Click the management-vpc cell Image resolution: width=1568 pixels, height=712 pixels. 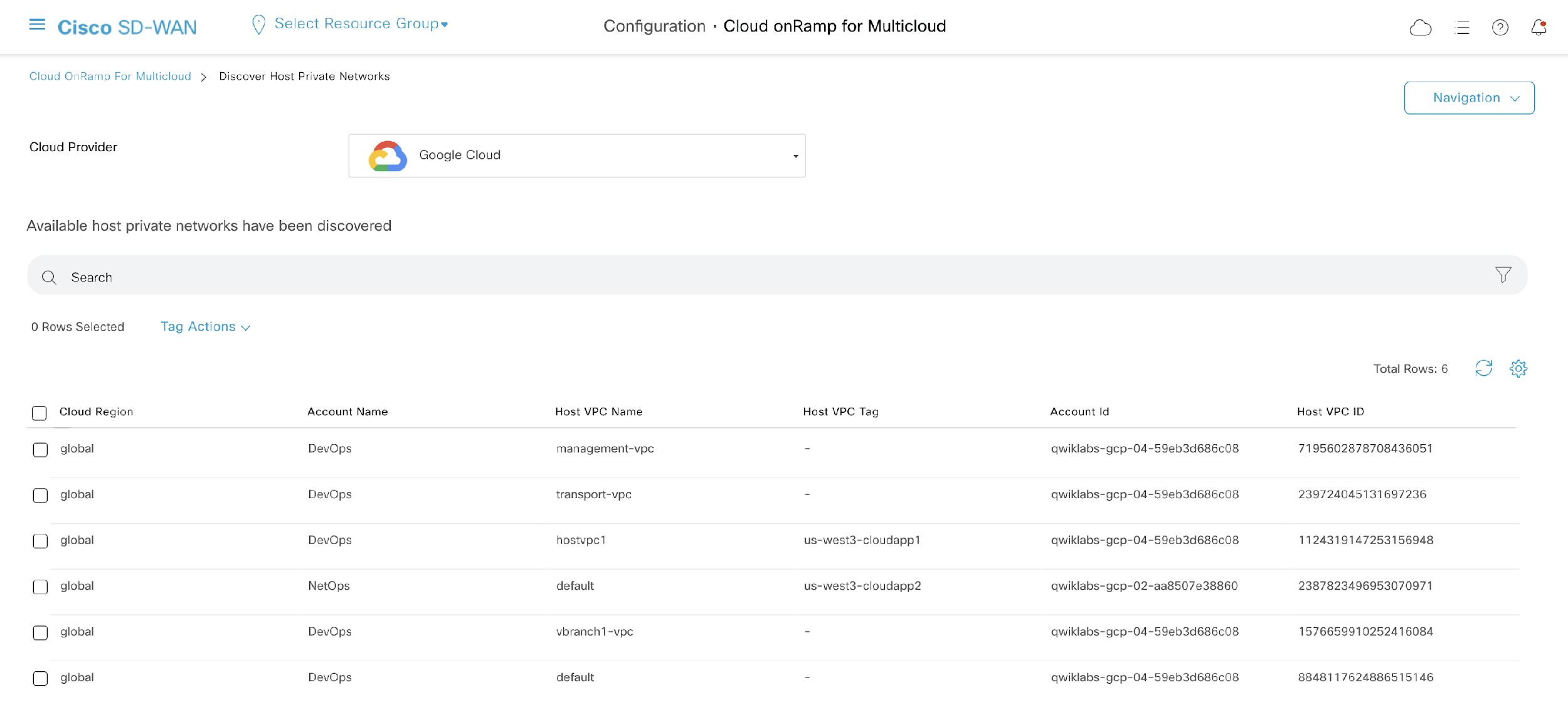point(605,449)
